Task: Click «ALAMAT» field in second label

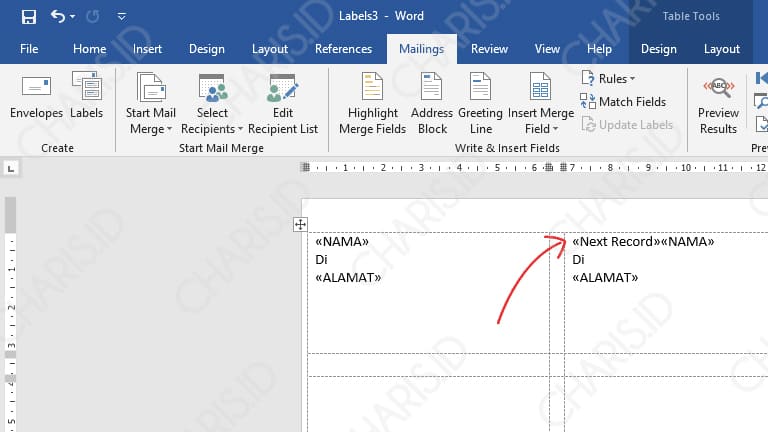Action: tap(605, 278)
